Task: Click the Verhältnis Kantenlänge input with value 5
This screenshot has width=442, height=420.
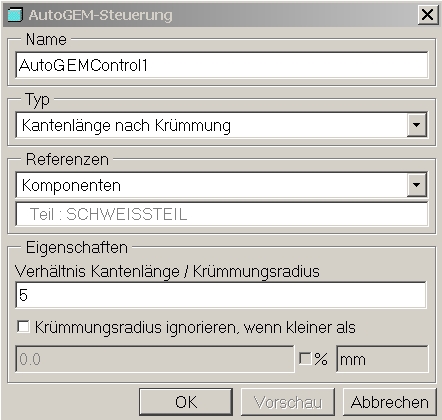Action: coord(221,295)
